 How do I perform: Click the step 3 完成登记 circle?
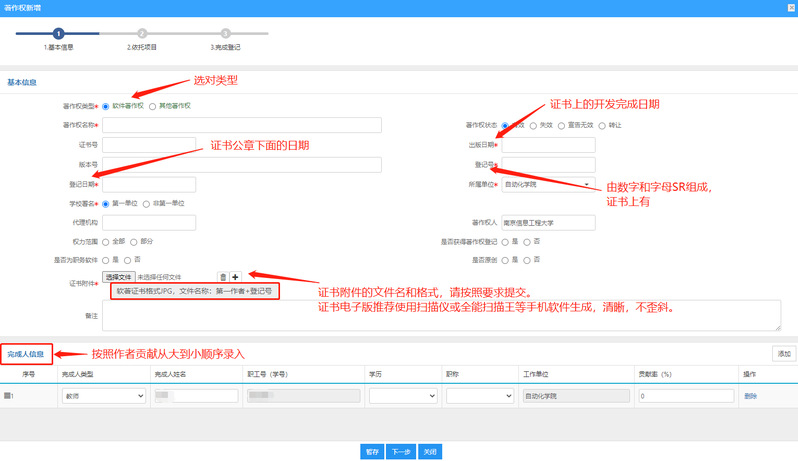click(x=226, y=33)
